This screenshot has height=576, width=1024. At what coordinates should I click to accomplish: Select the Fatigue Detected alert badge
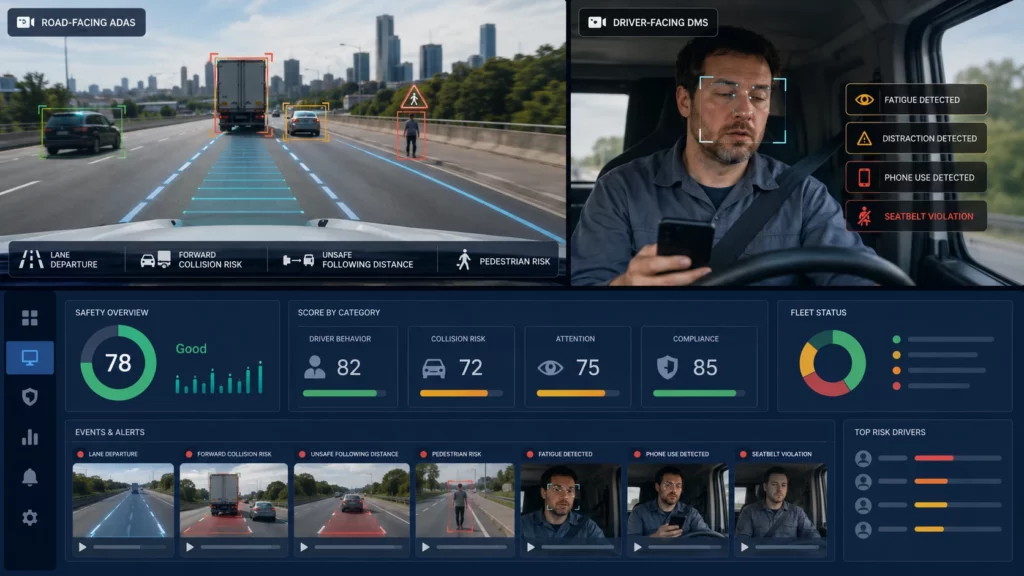click(x=916, y=100)
